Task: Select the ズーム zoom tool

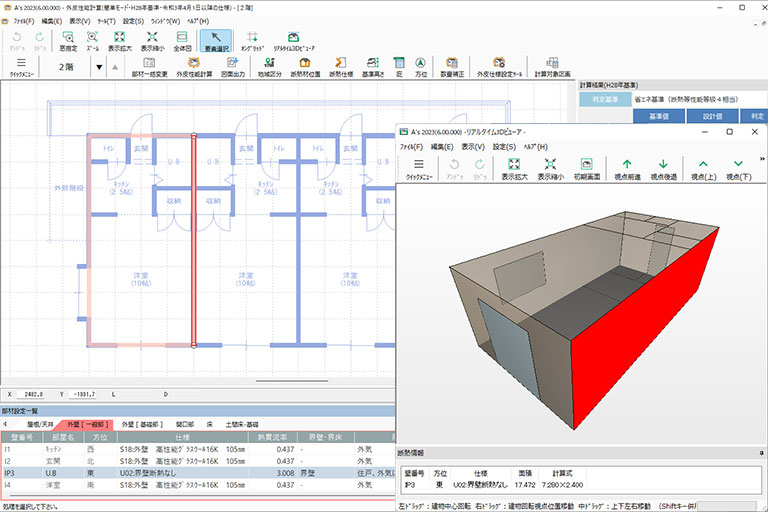Action: [x=92, y=41]
